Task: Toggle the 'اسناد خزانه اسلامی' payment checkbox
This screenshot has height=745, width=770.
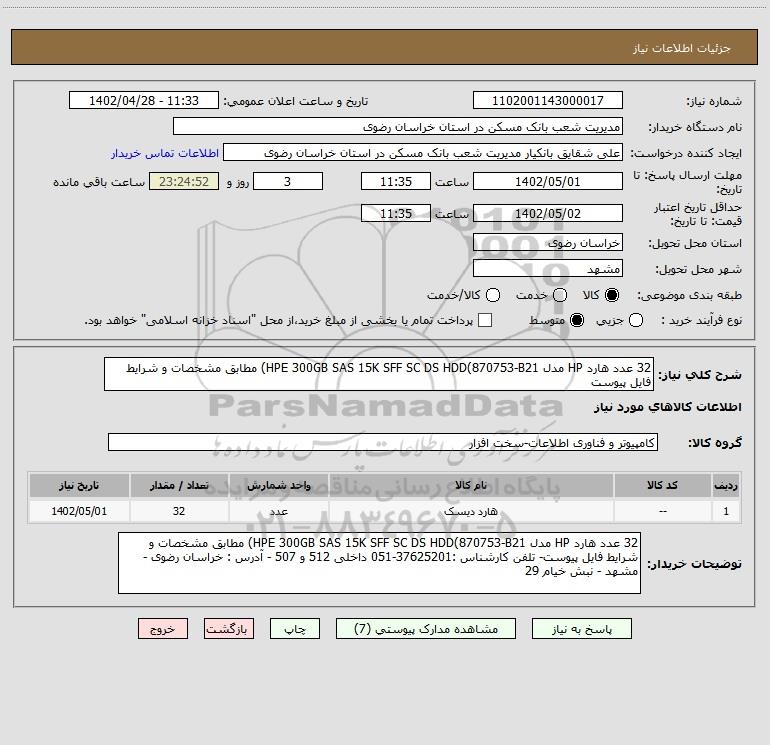Action: click(x=485, y=320)
